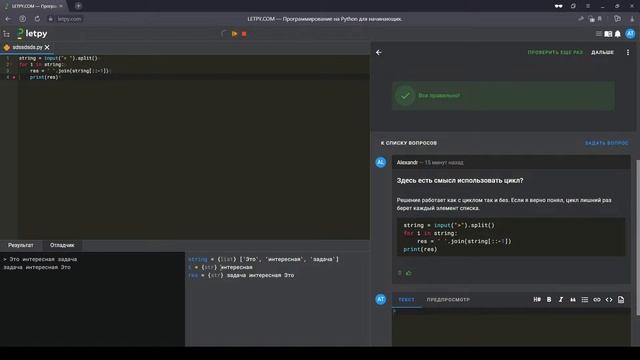640x360 pixels.
Task: Open the list menu icon beside the book icon
Action: 599,34
